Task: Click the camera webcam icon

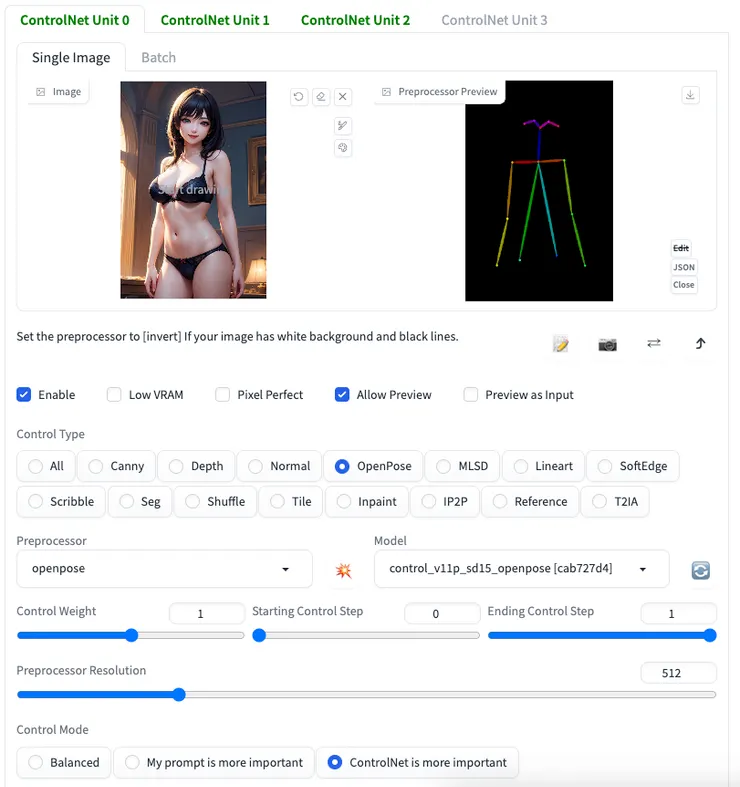Action: pos(607,344)
